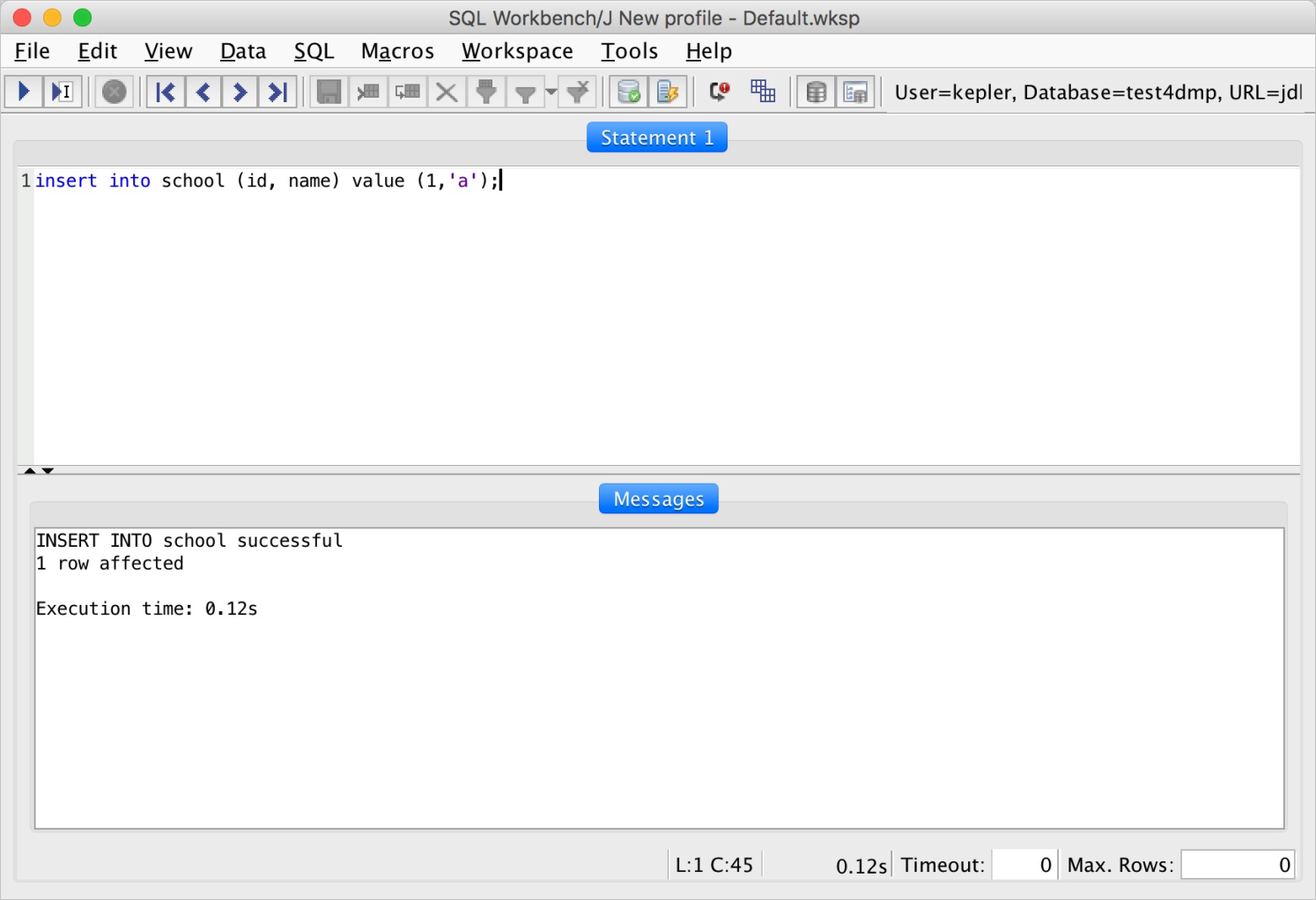1316x900 pixels.
Task: Cancel the running statement
Action: tap(115, 92)
